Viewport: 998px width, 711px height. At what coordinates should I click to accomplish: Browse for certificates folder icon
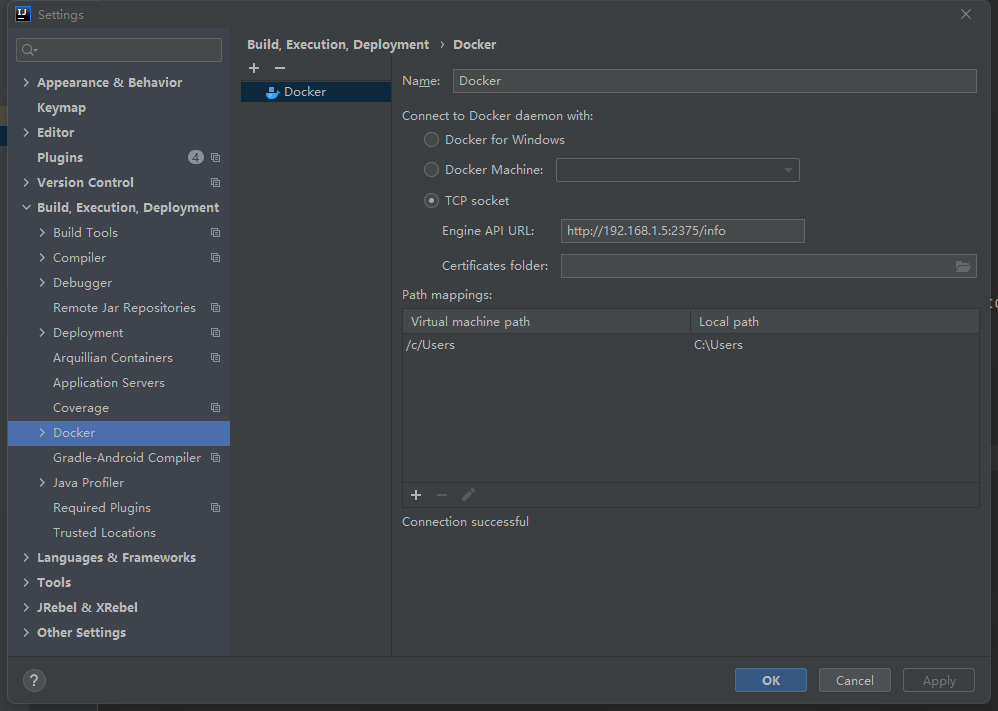pyautogui.click(x=962, y=266)
